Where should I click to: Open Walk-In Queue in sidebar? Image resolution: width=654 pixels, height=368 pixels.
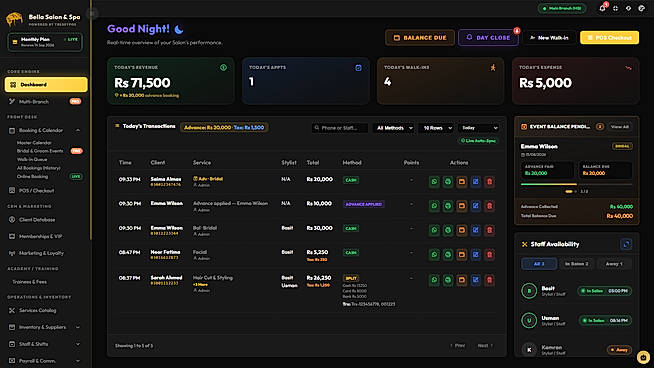32,159
